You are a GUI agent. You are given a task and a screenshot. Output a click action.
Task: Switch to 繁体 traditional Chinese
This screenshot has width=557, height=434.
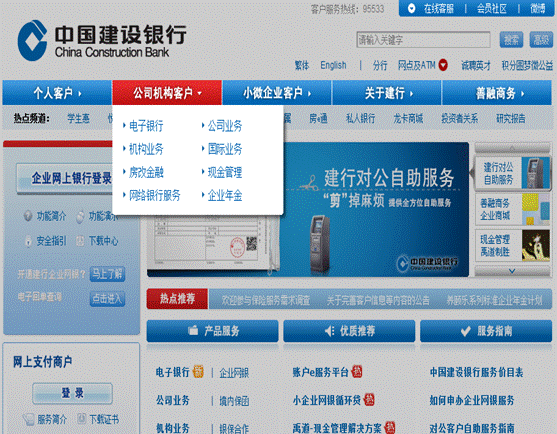click(x=302, y=65)
